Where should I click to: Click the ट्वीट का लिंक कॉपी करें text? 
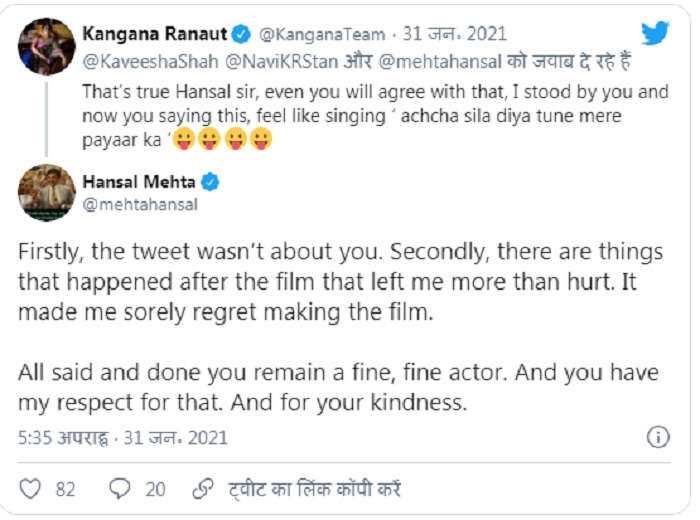tap(313, 489)
